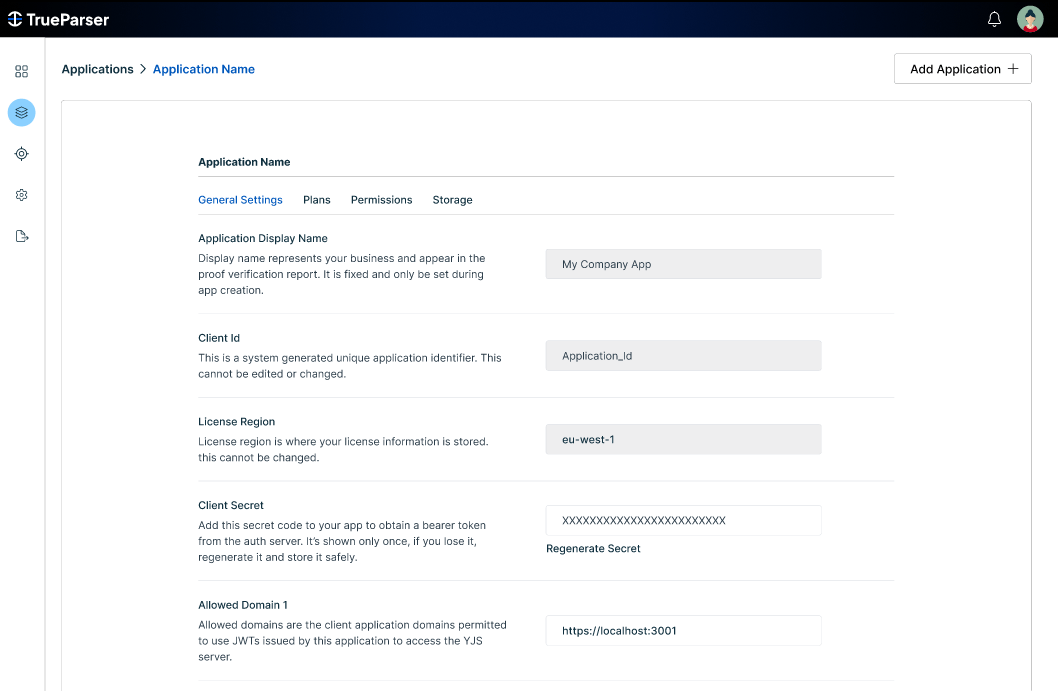Click the Allowed Domain 1 label
Image resolution: width=1058 pixels, height=691 pixels.
pyautogui.click(x=243, y=605)
